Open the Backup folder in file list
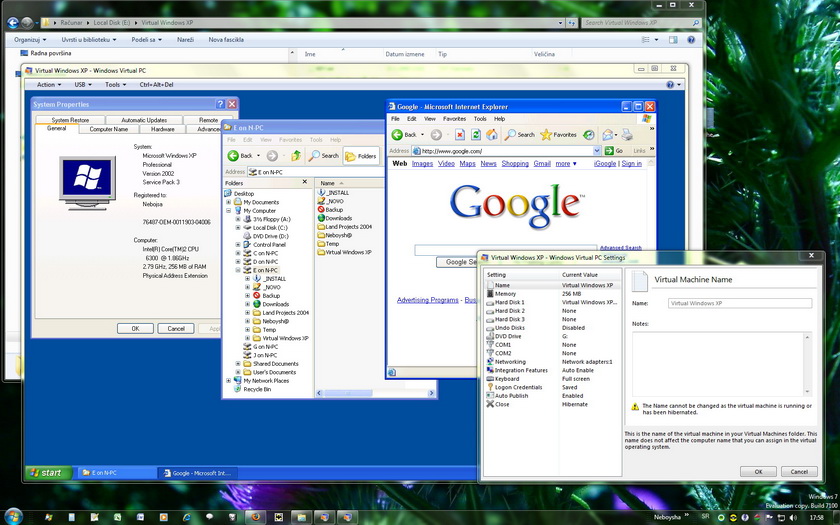 pos(333,210)
